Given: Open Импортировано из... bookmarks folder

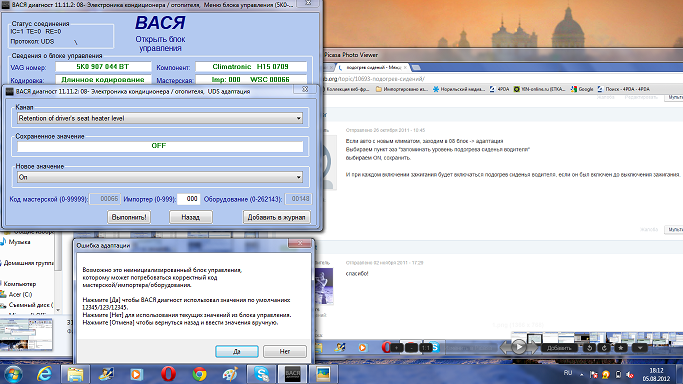Looking at the screenshot, I should (x=402, y=89).
